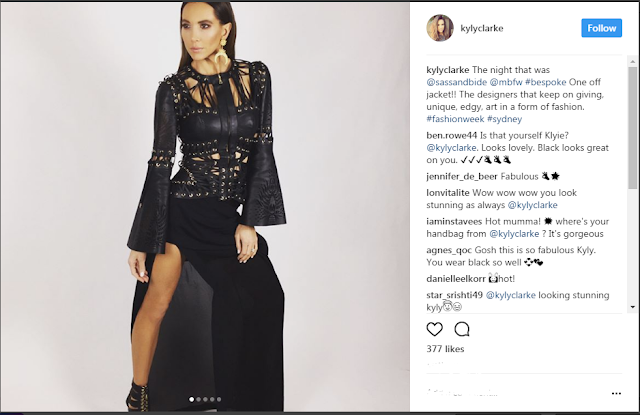Select the last carousel dot indicator

(x=219, y=399)
